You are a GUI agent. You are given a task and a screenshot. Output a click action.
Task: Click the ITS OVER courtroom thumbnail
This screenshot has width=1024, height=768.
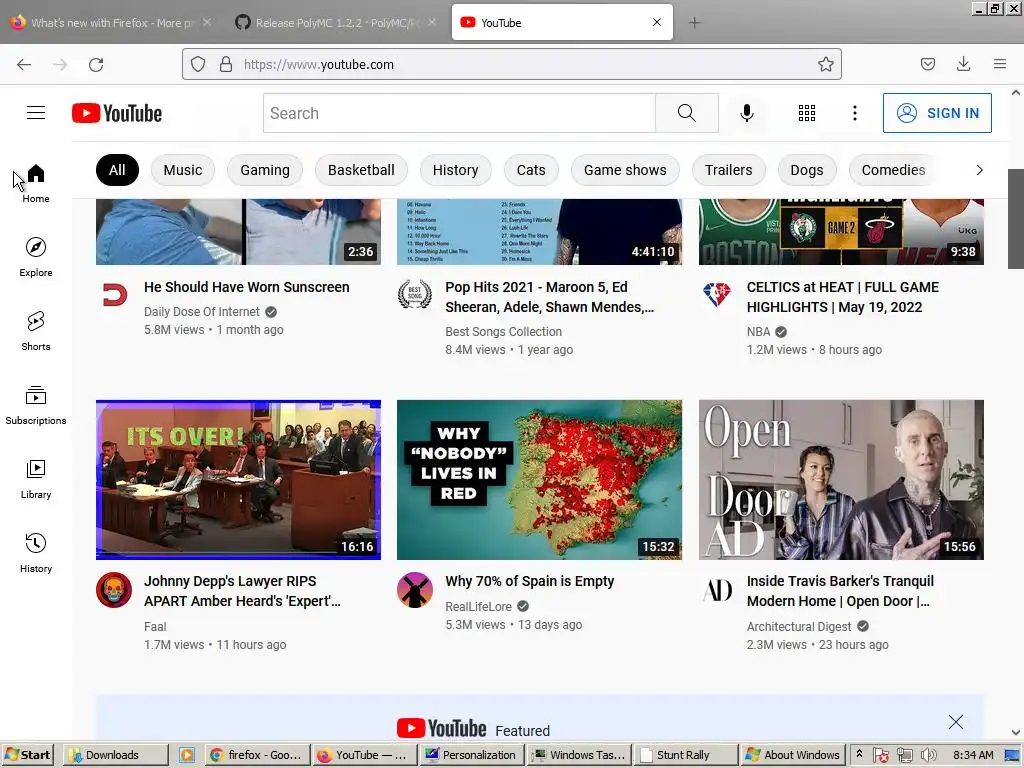tap(238, 480)
